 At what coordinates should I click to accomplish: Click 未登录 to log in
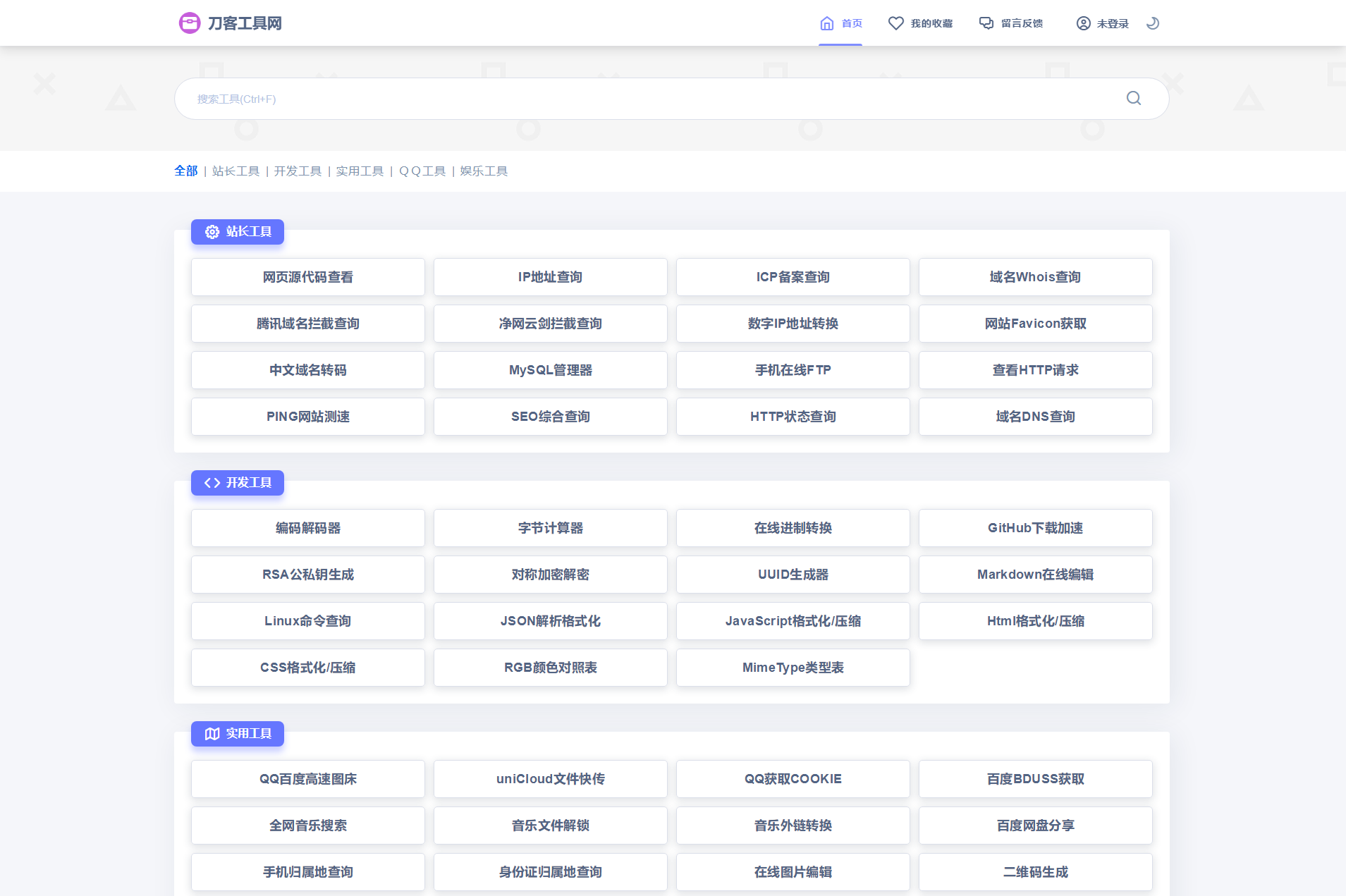pyautogui.click(x=1113, y=23)
